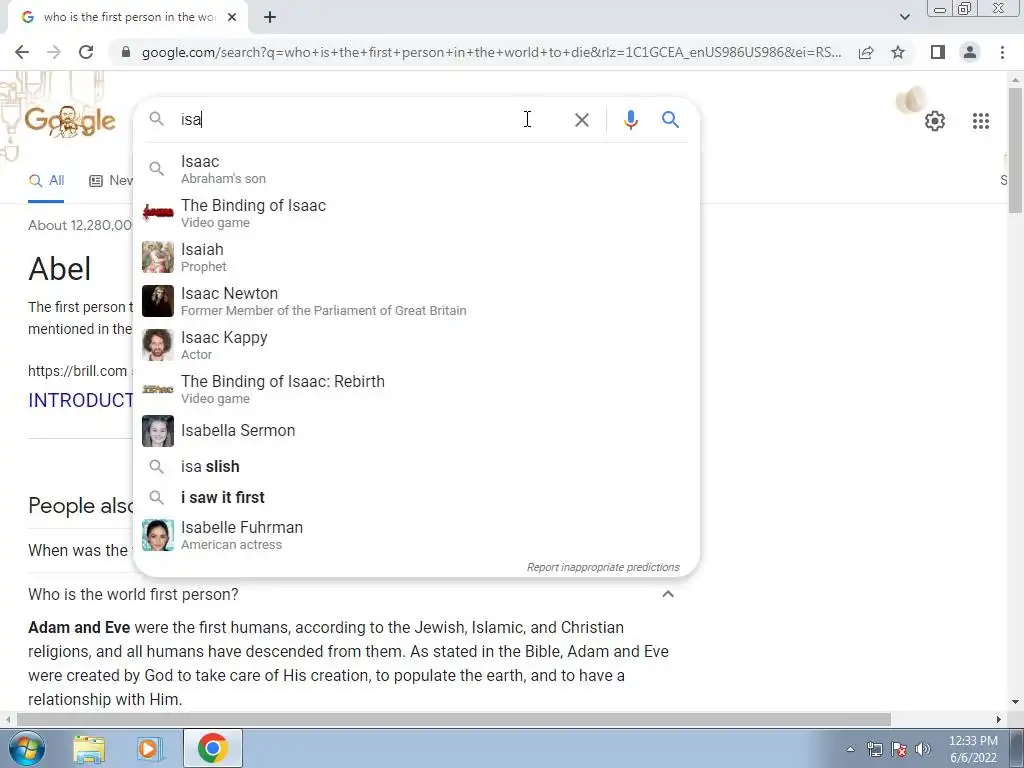Screen dimensions: 1024x768
Task: Open a new tab with plus button
Action: pyautogui.click(x=270, y=18)
